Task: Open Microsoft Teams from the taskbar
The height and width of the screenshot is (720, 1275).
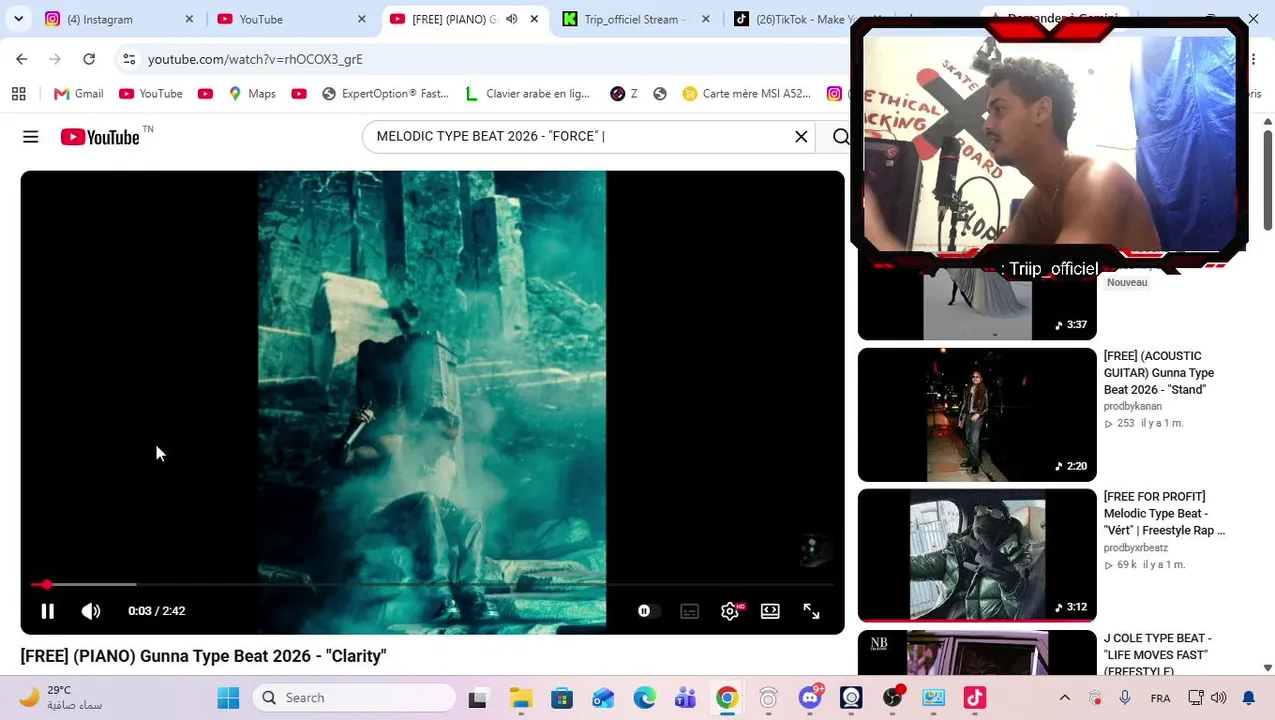Action: coord(685,697)
